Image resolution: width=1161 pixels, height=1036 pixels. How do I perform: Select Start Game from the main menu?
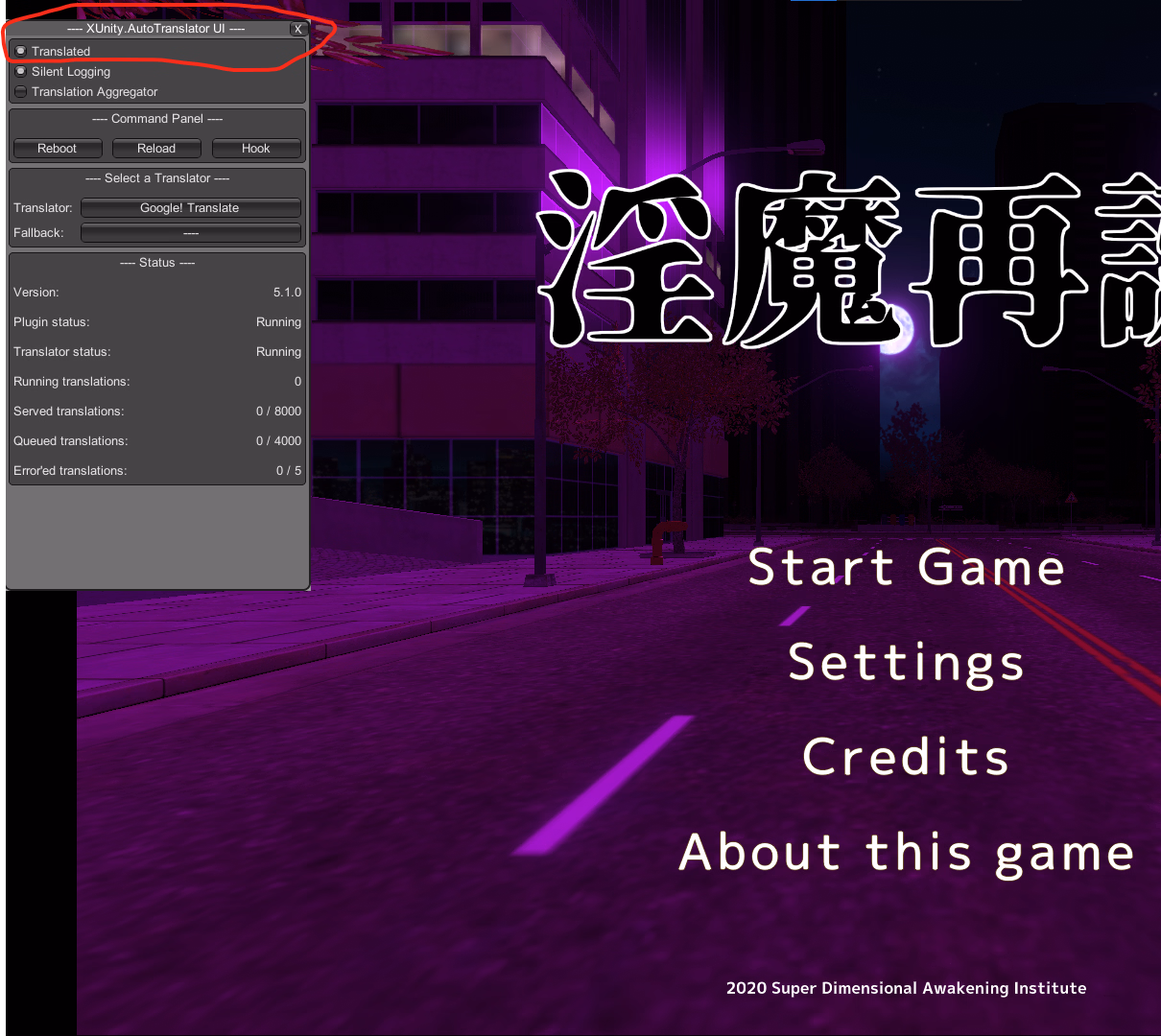coord(906,567)
